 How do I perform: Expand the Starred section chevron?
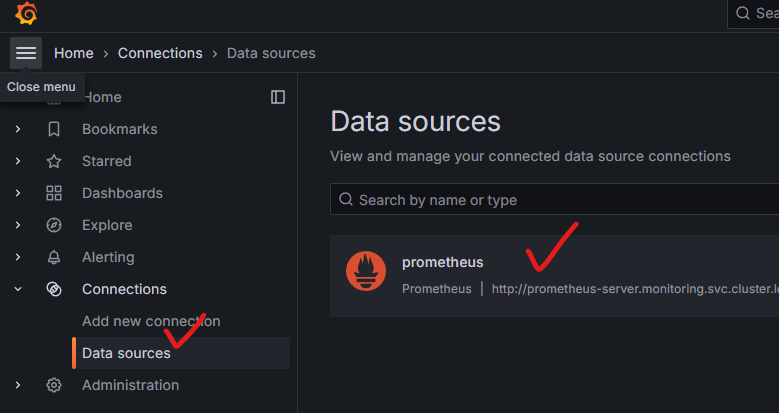tap(18, 161)
